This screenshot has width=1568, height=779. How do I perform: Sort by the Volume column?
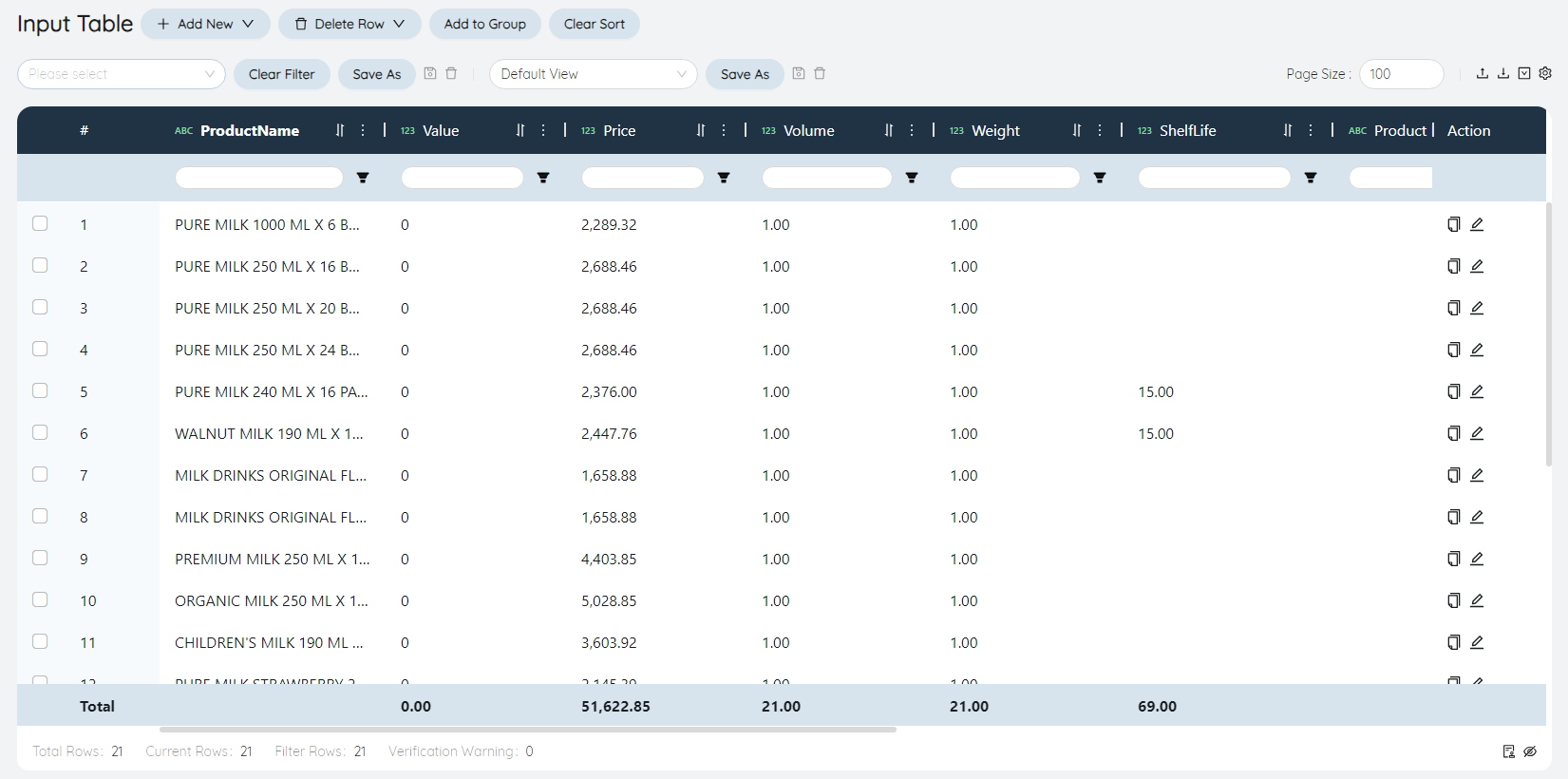[889, 130]
